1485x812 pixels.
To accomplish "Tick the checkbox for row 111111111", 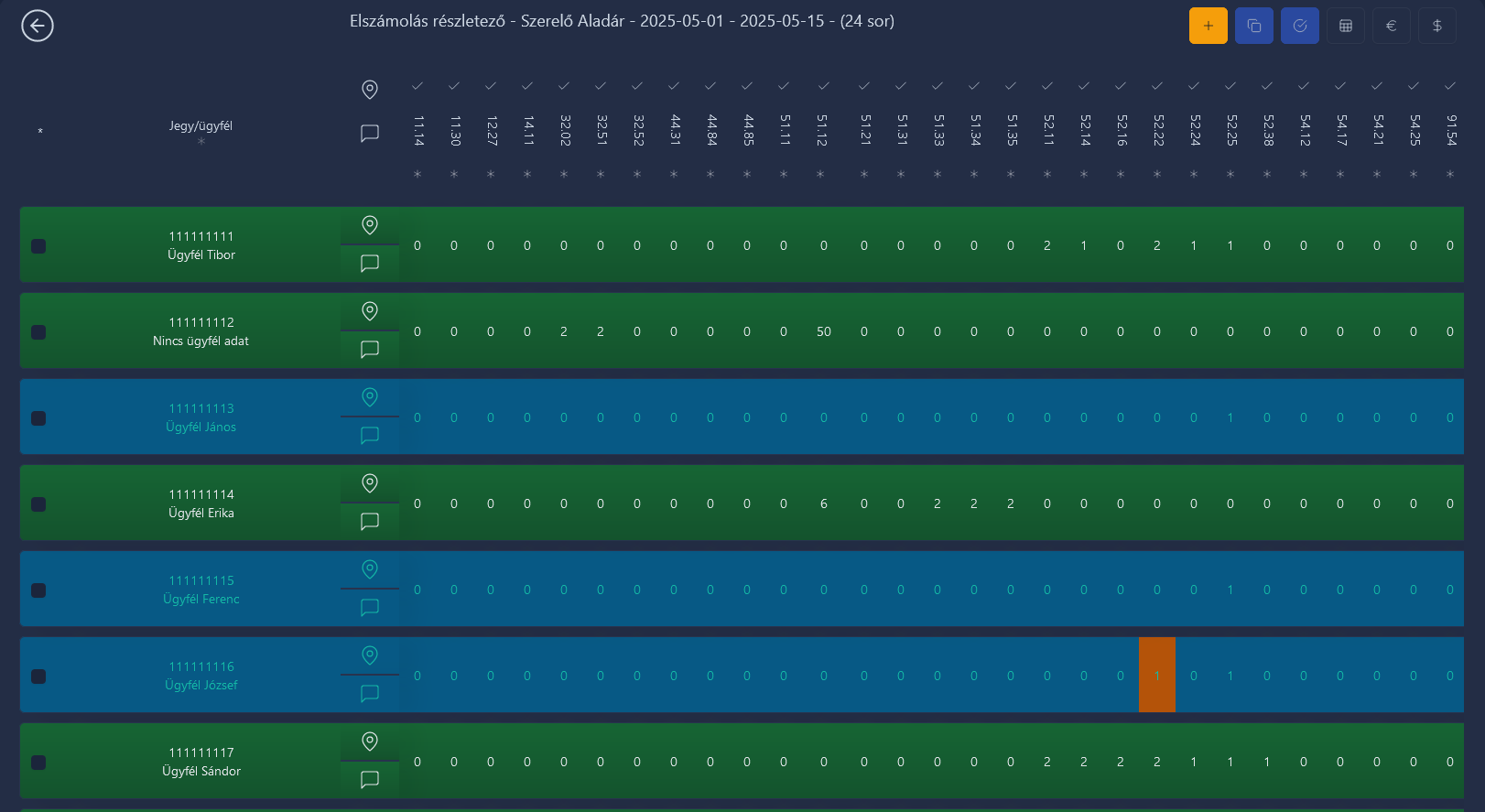I will click(38, 246).
